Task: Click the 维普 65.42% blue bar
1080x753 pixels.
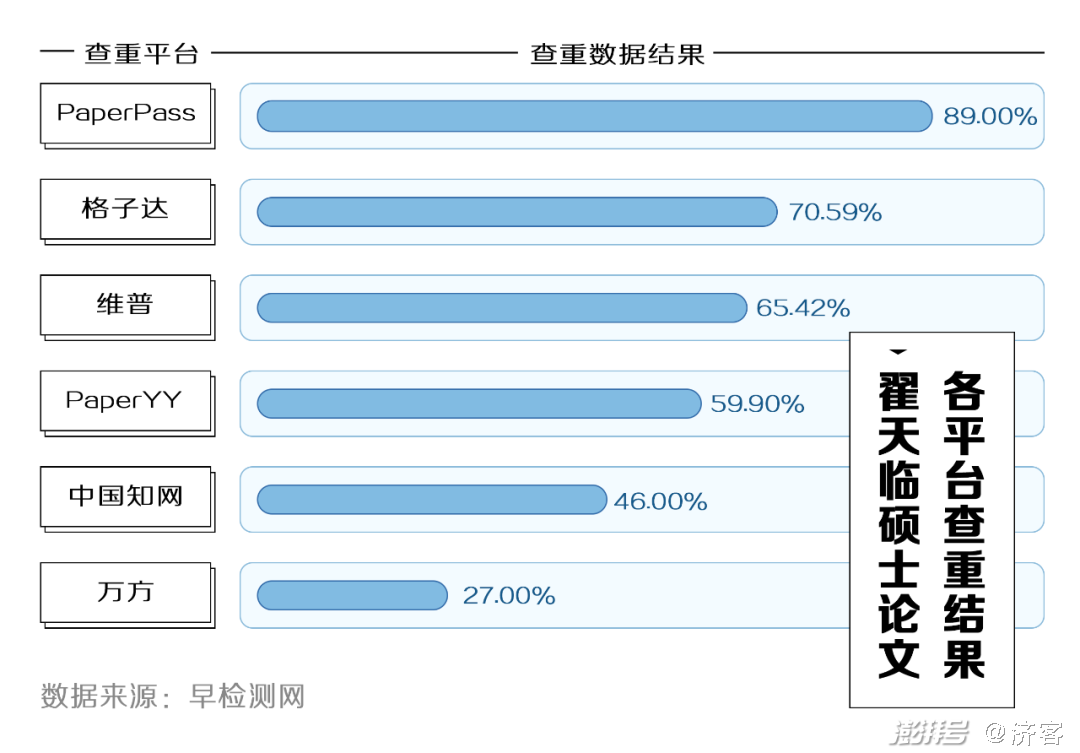Action: coord(501,307)
